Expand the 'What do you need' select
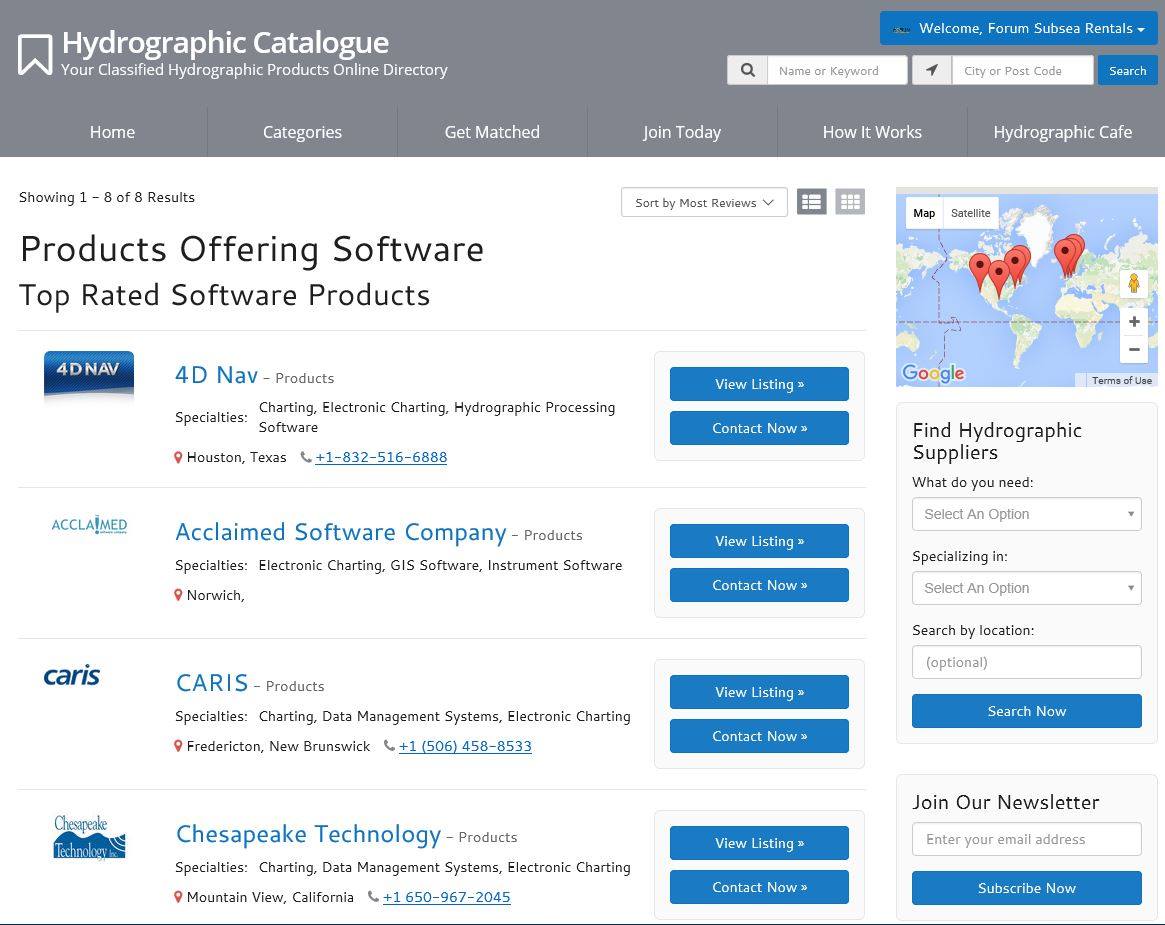 click(1026, 514)
